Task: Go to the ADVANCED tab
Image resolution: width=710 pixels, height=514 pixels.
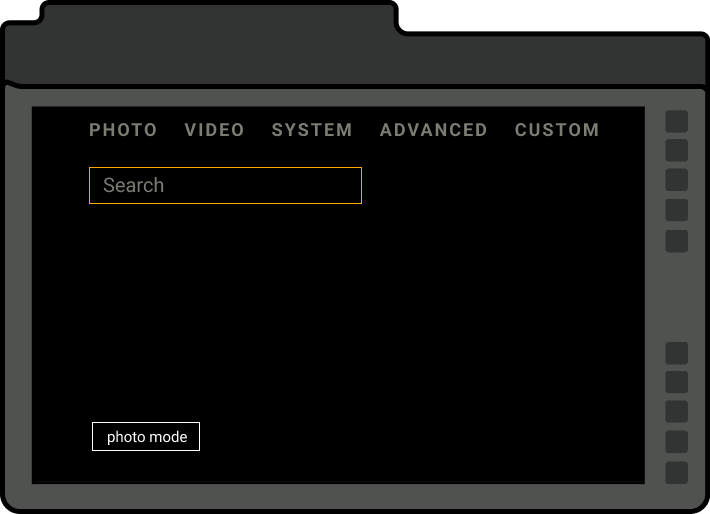Action: [433, 130]
